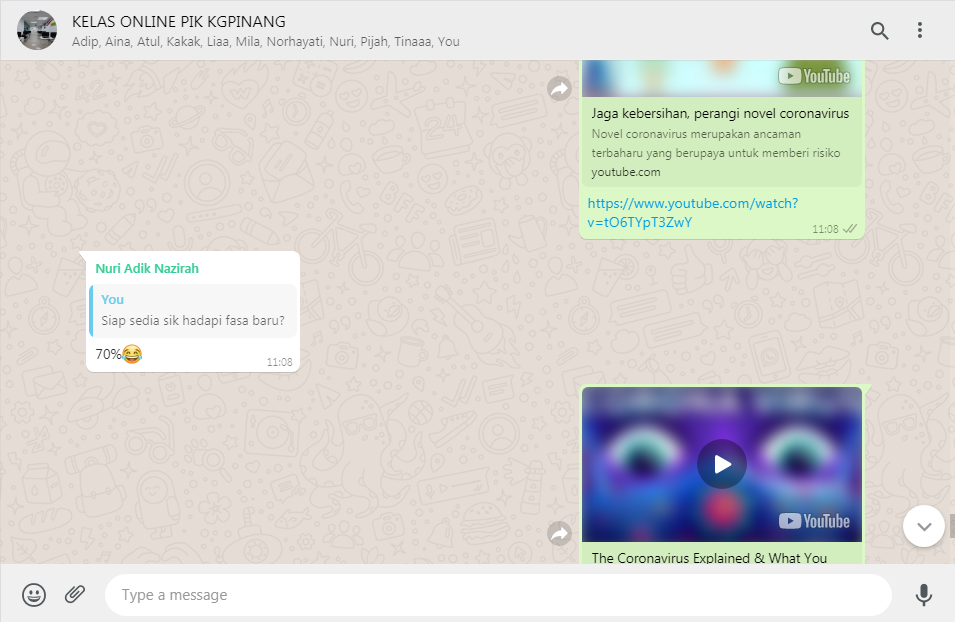Click the microphone voice message icon
The width and height of the screenshot is (955, 622).
(x=923, y=595)
